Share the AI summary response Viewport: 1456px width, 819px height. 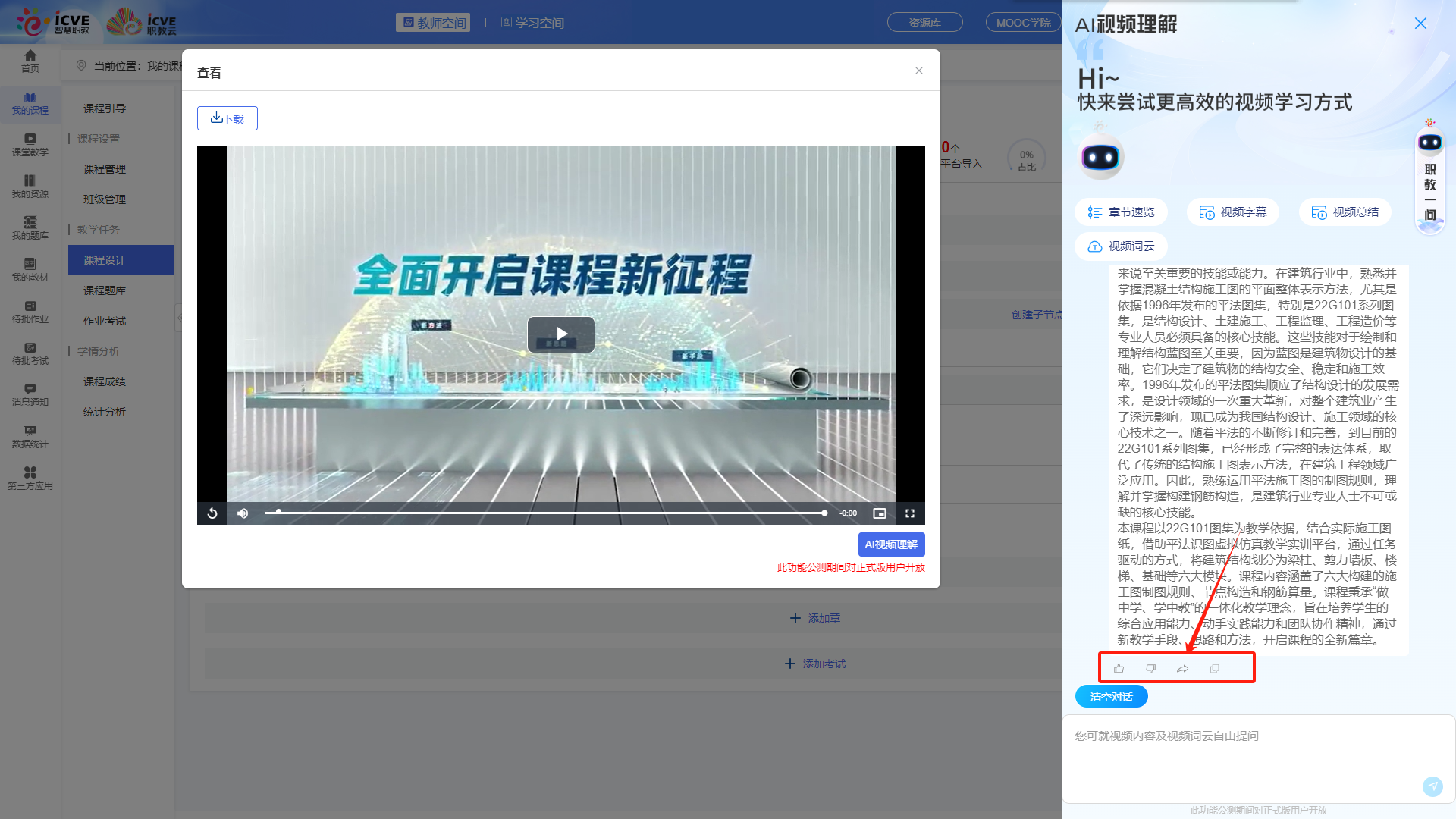point(1182,668)
